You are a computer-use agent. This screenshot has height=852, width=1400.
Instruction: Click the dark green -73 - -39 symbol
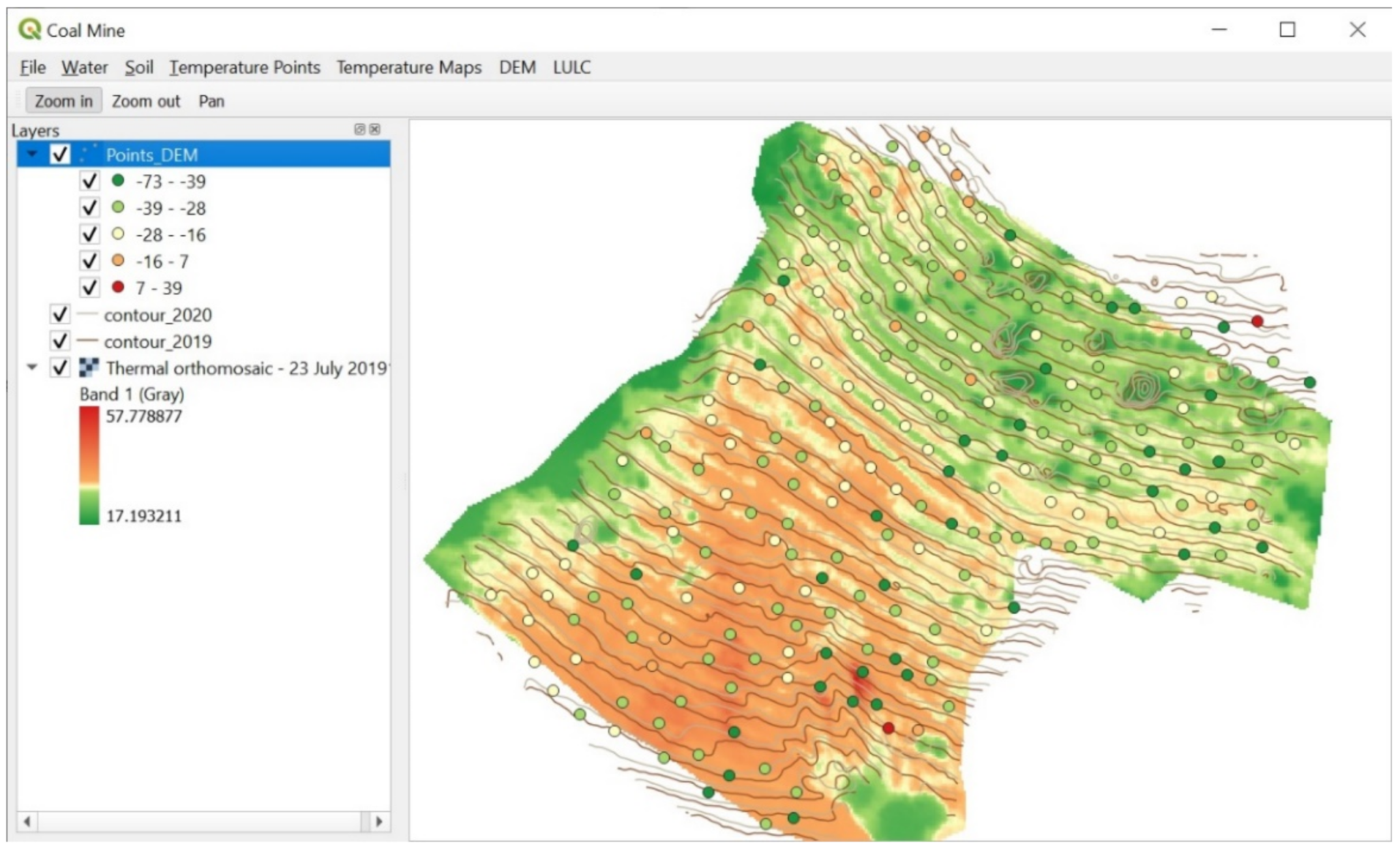(x=118, y=181)
